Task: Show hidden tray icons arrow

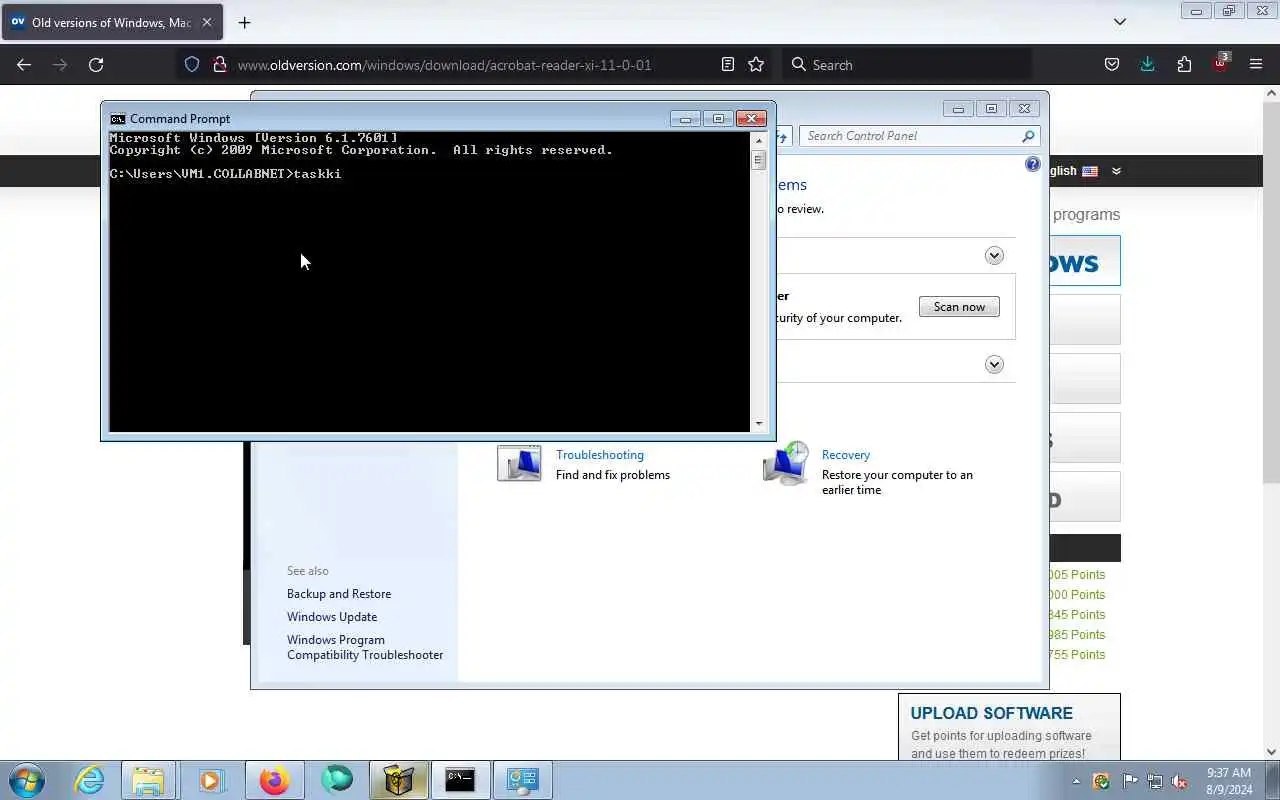Action: [x=1076, y=781]
